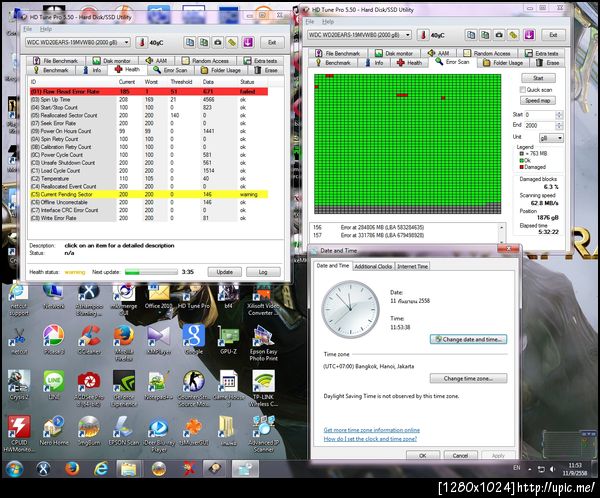Click the Speed map button
Image resolution: width=600 pixels, height=498 pixels.
tap(538, 101)
